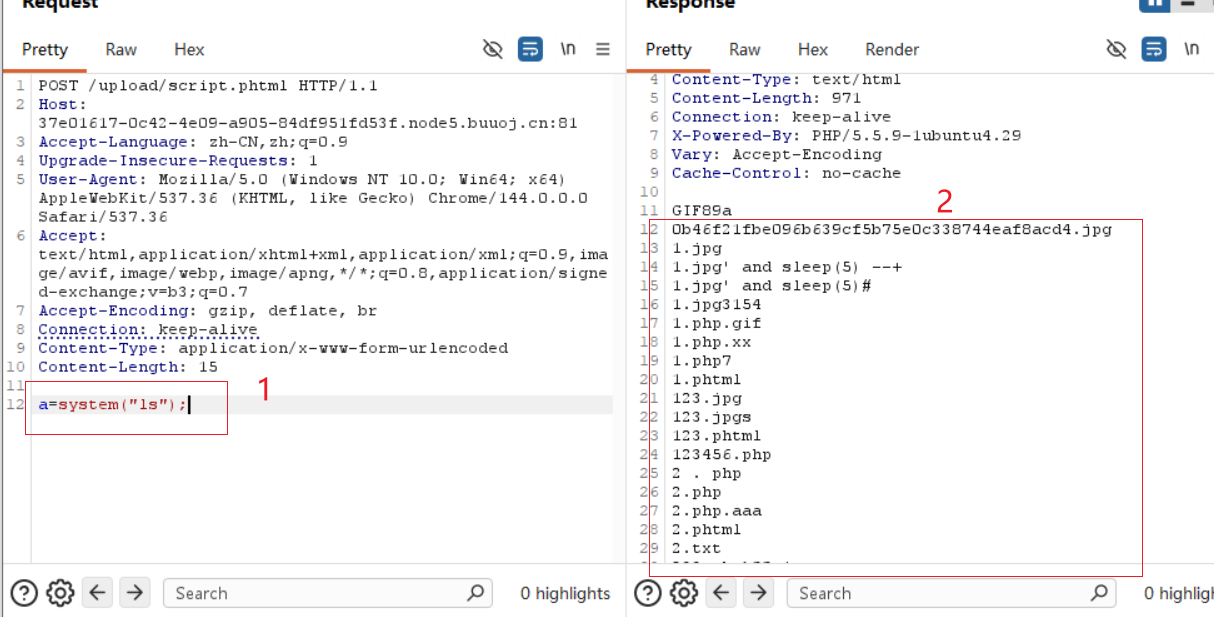This screenshot has height=617, width=1214.
Task: Click the "1.jpg' and sleep(5)#" line
Action: 771,286
